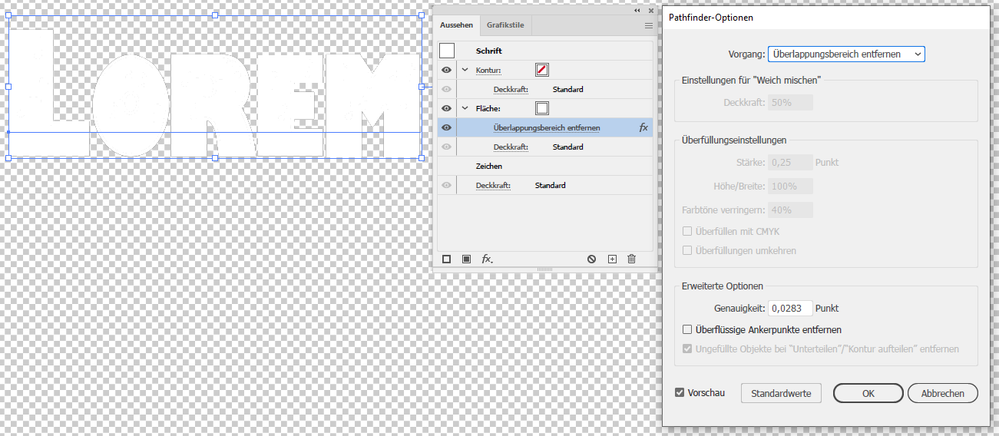This screenshot has width=999, height=436.
Task: Enable Überflüssige Ankerpunkte entfernen checkbox
Action: (x=687, y=330)
